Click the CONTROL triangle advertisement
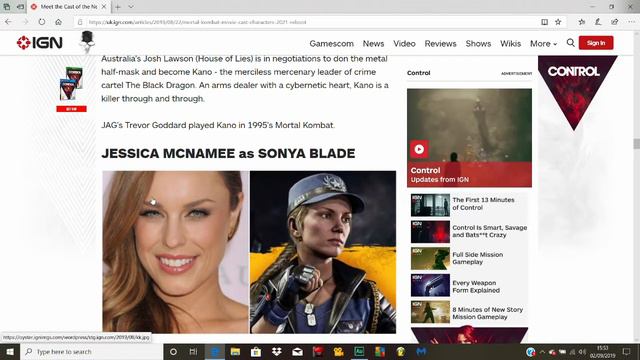Image resolution: width=640 pixels, height=360 pixels. (577, 92)
